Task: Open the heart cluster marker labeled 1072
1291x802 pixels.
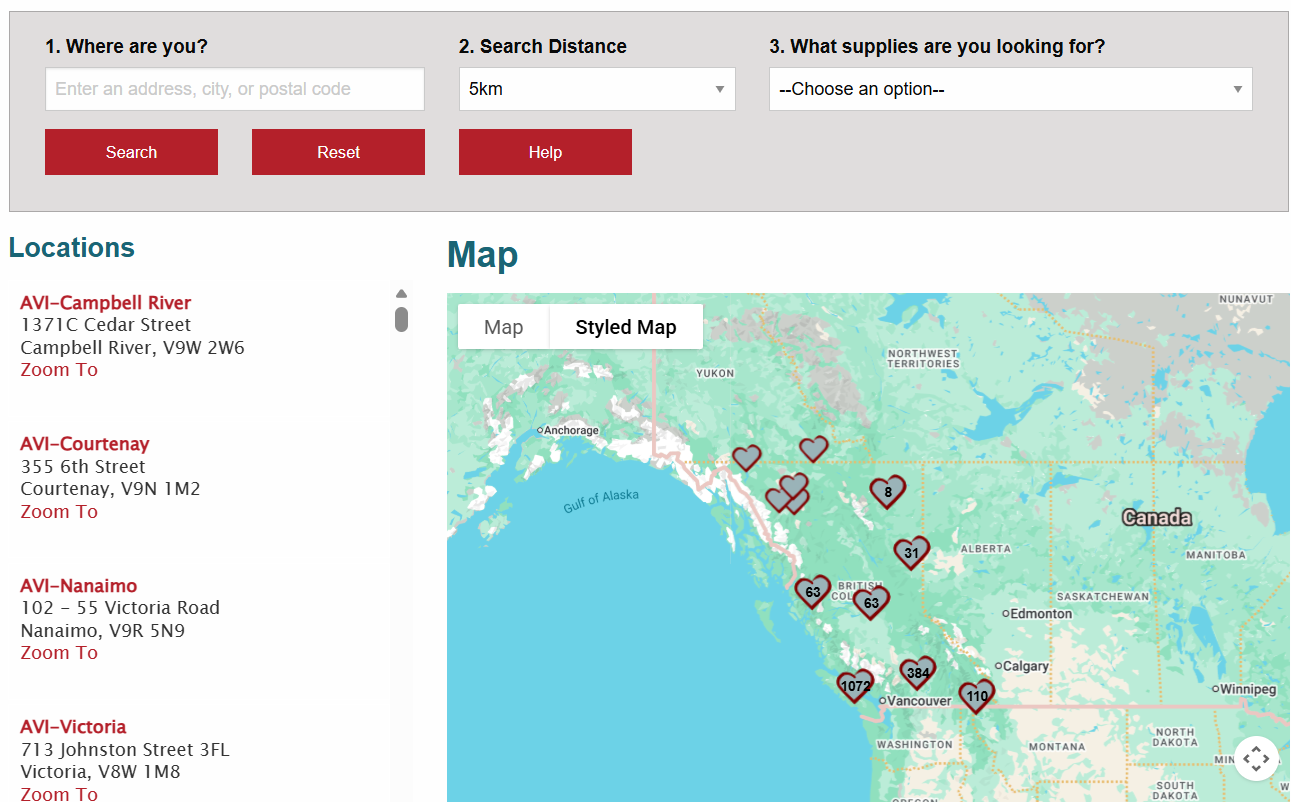Action: click(855, 686)
